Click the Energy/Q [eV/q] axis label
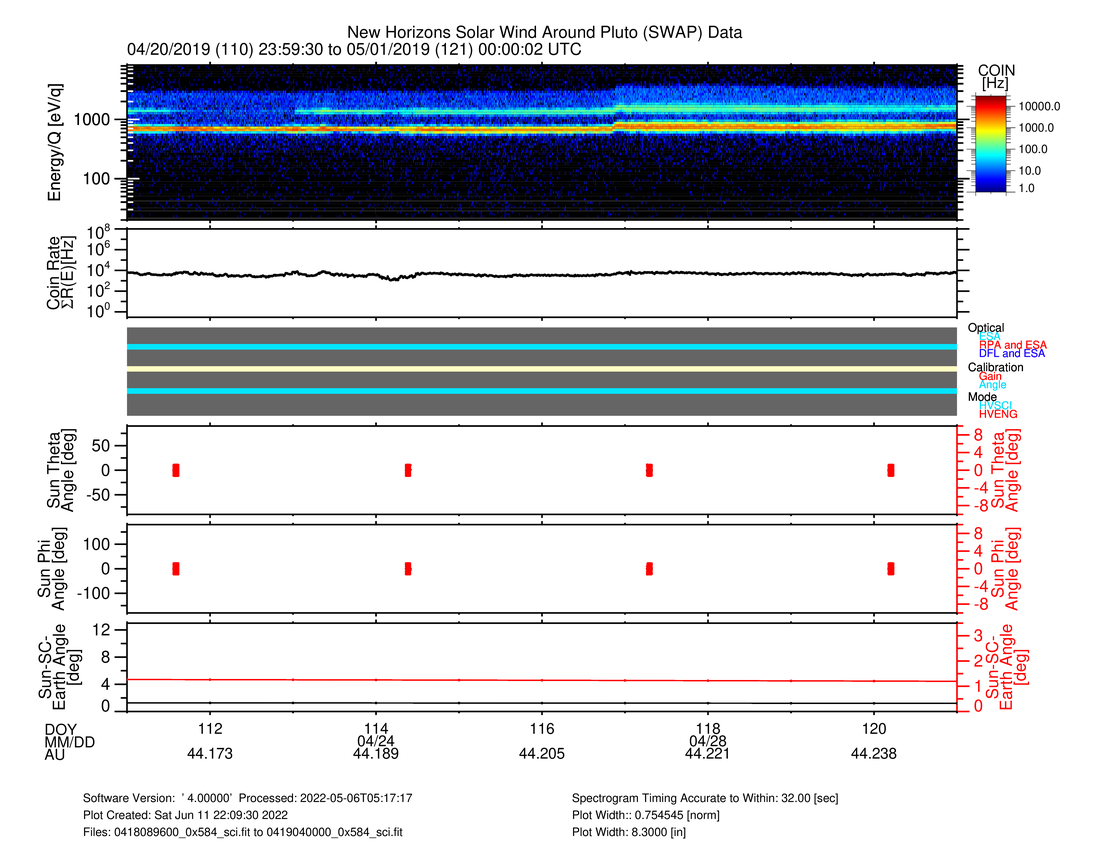The height and width of the screenshot is (850, 1100). (x=56, y=141)
